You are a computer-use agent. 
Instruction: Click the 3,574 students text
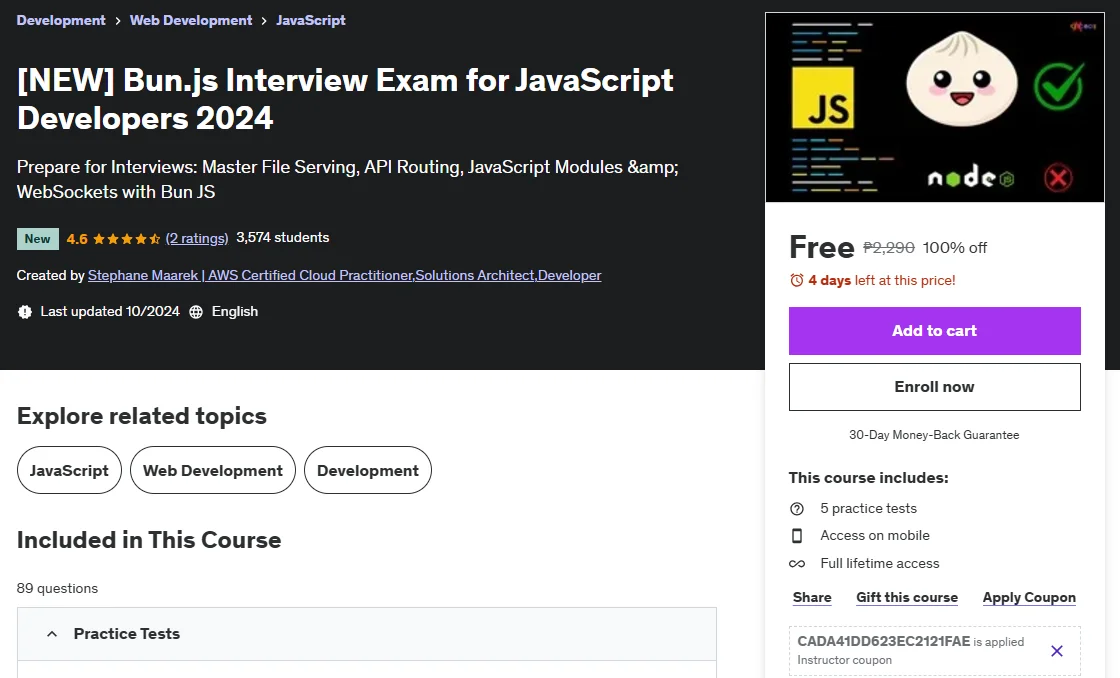(x=283, y=237)
